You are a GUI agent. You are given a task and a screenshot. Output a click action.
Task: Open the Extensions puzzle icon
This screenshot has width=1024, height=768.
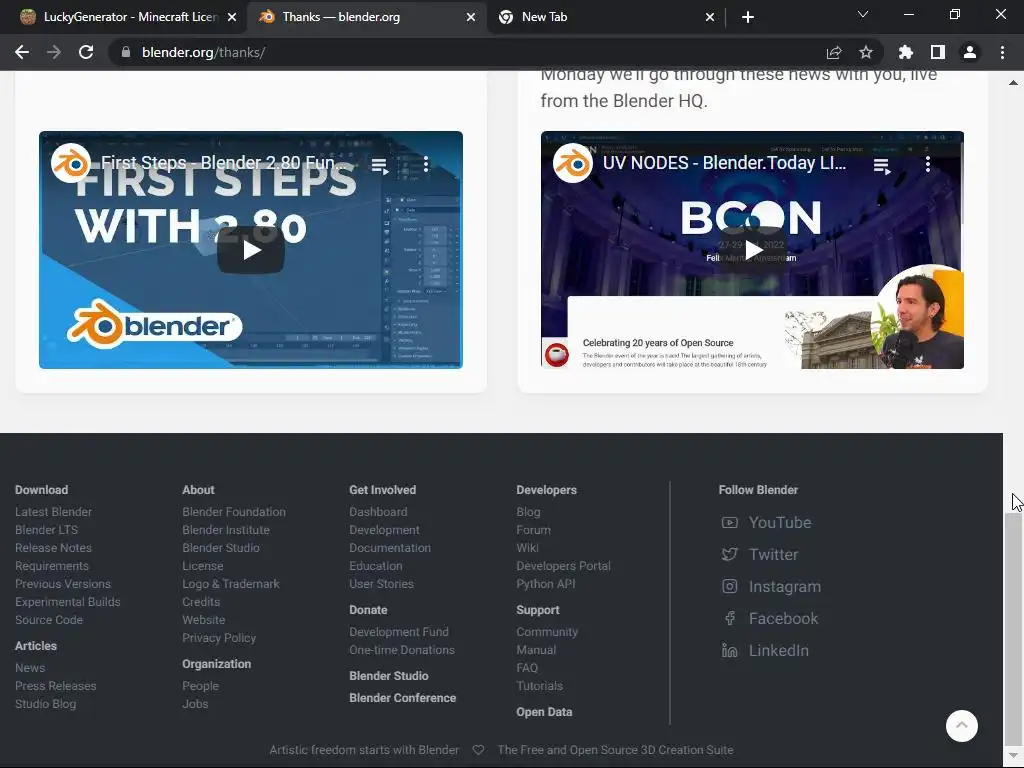pyautogui.click(x=906, y=52)
